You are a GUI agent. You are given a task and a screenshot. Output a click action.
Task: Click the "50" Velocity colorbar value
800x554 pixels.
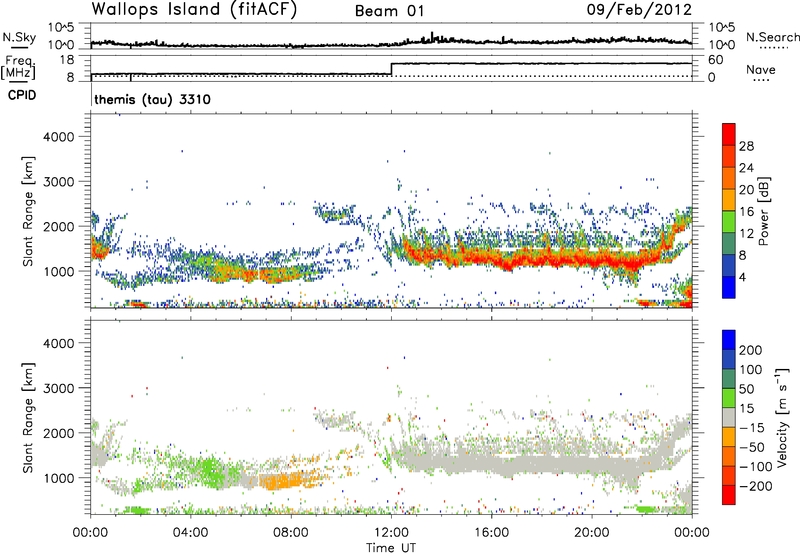(746, 389)
